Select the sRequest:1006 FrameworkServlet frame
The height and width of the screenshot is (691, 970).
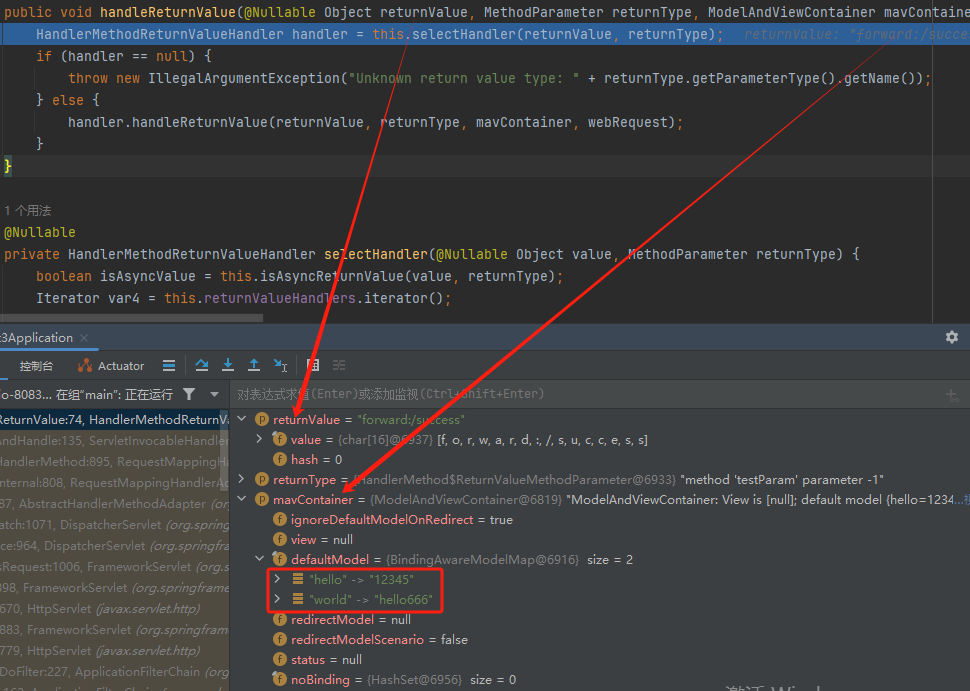[114, 567]
